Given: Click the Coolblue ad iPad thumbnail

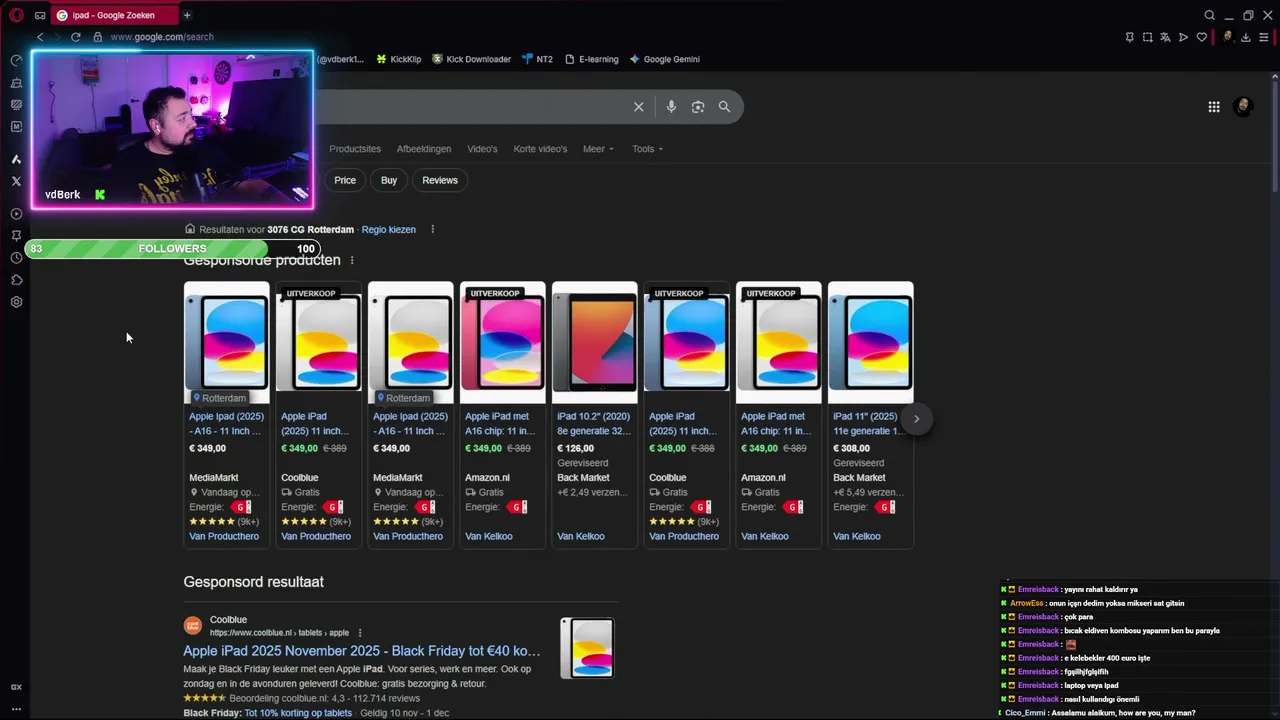Looking at the screenshot, I should [x=587, y=648].
